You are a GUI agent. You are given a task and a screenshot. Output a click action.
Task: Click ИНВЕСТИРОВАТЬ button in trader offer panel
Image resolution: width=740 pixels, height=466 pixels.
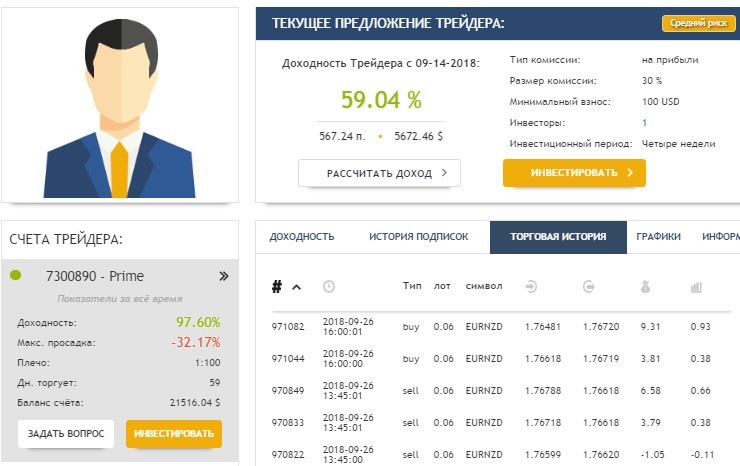(x=574, y=173)
